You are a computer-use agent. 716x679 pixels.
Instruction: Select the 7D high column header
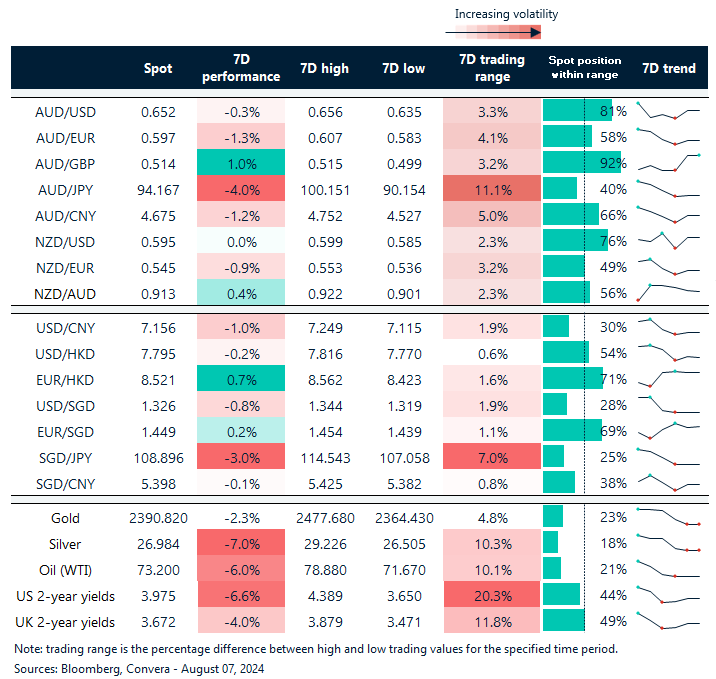coord(325,68)
